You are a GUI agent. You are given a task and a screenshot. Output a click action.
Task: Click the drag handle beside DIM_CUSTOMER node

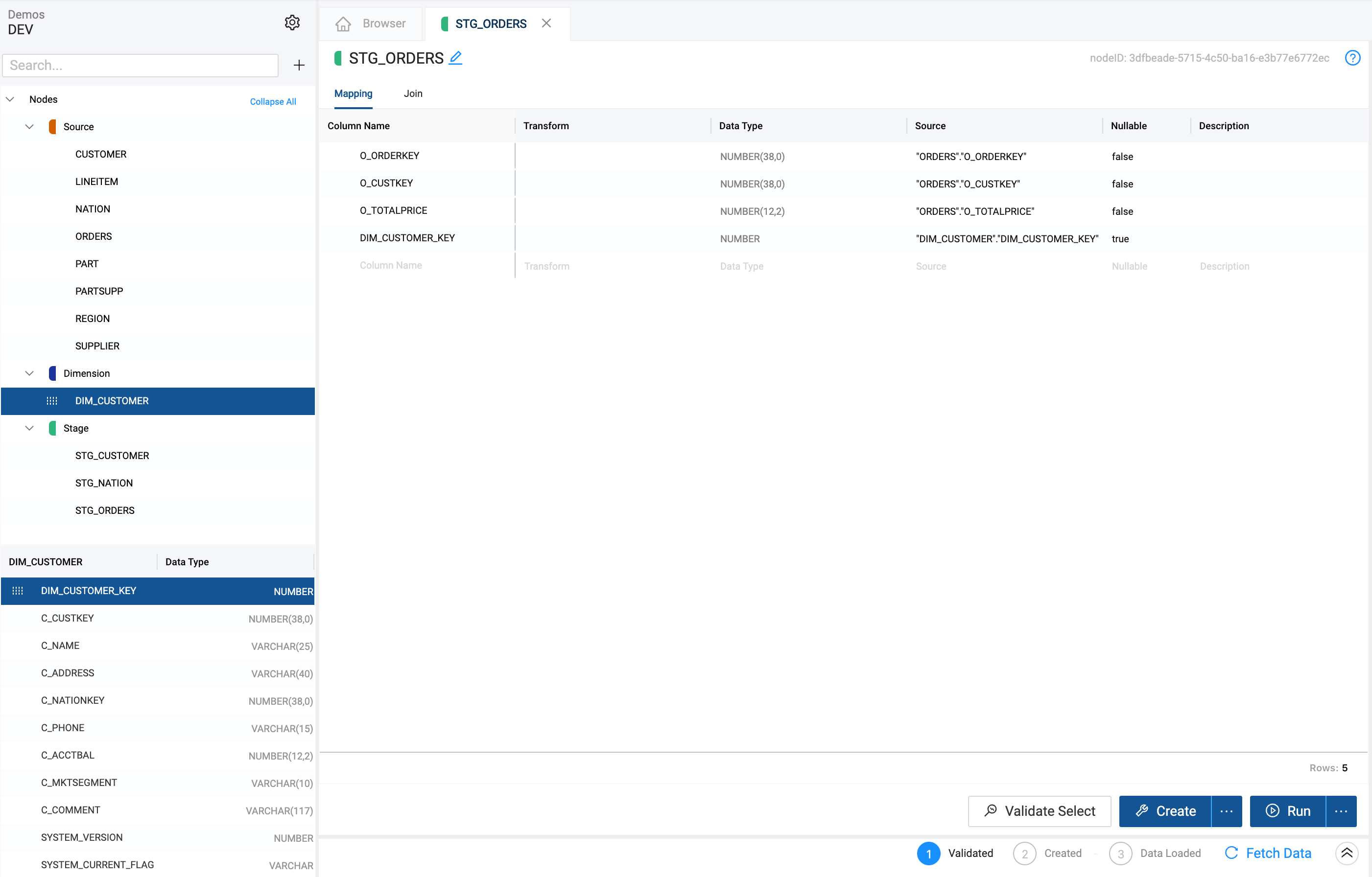coord(52,401)
